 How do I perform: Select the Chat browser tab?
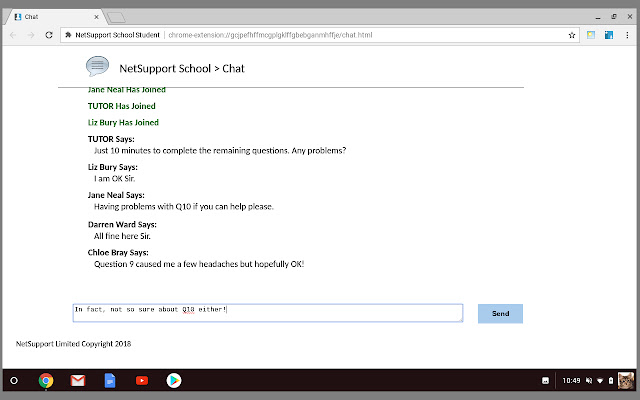click(x=55, y=17)
